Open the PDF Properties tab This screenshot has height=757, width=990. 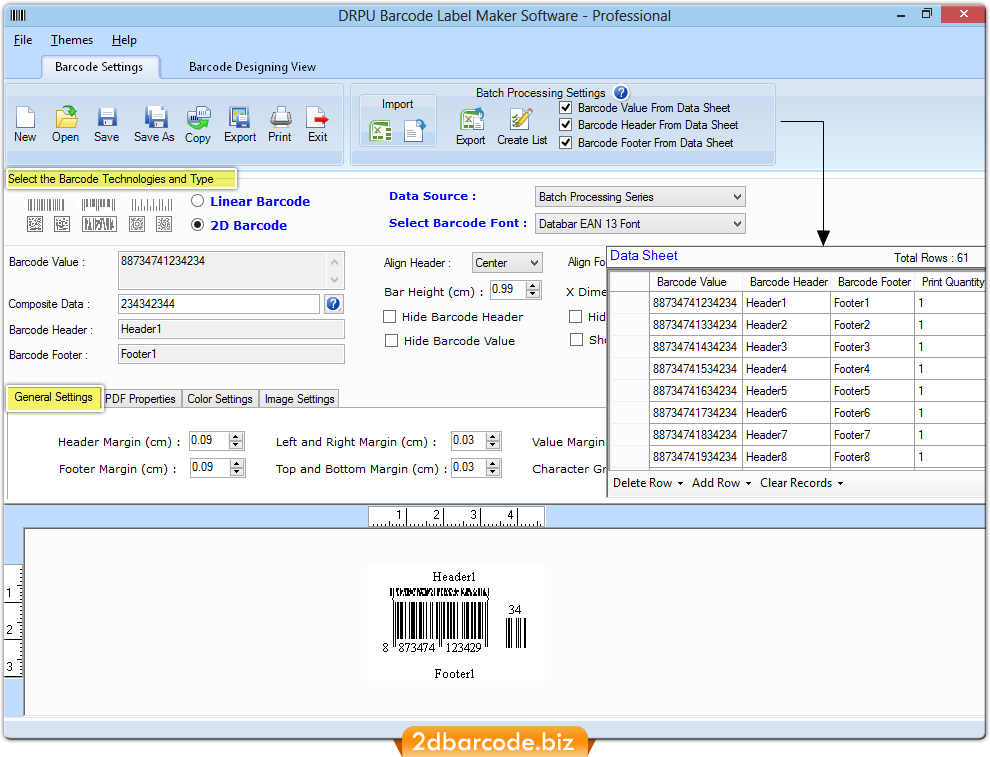(141, 399)
